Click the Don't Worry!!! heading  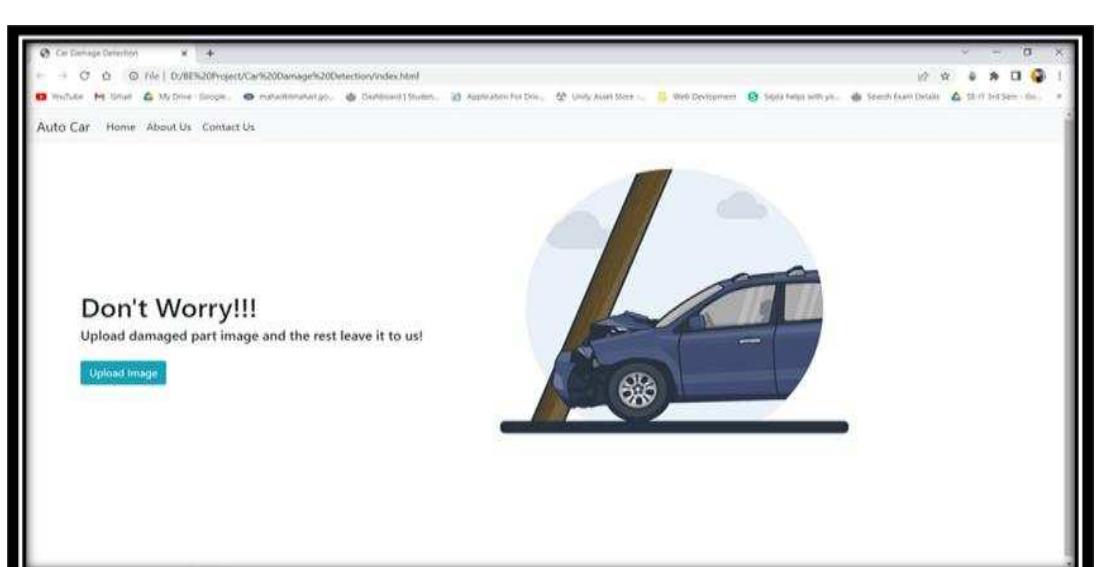point(169,307)
